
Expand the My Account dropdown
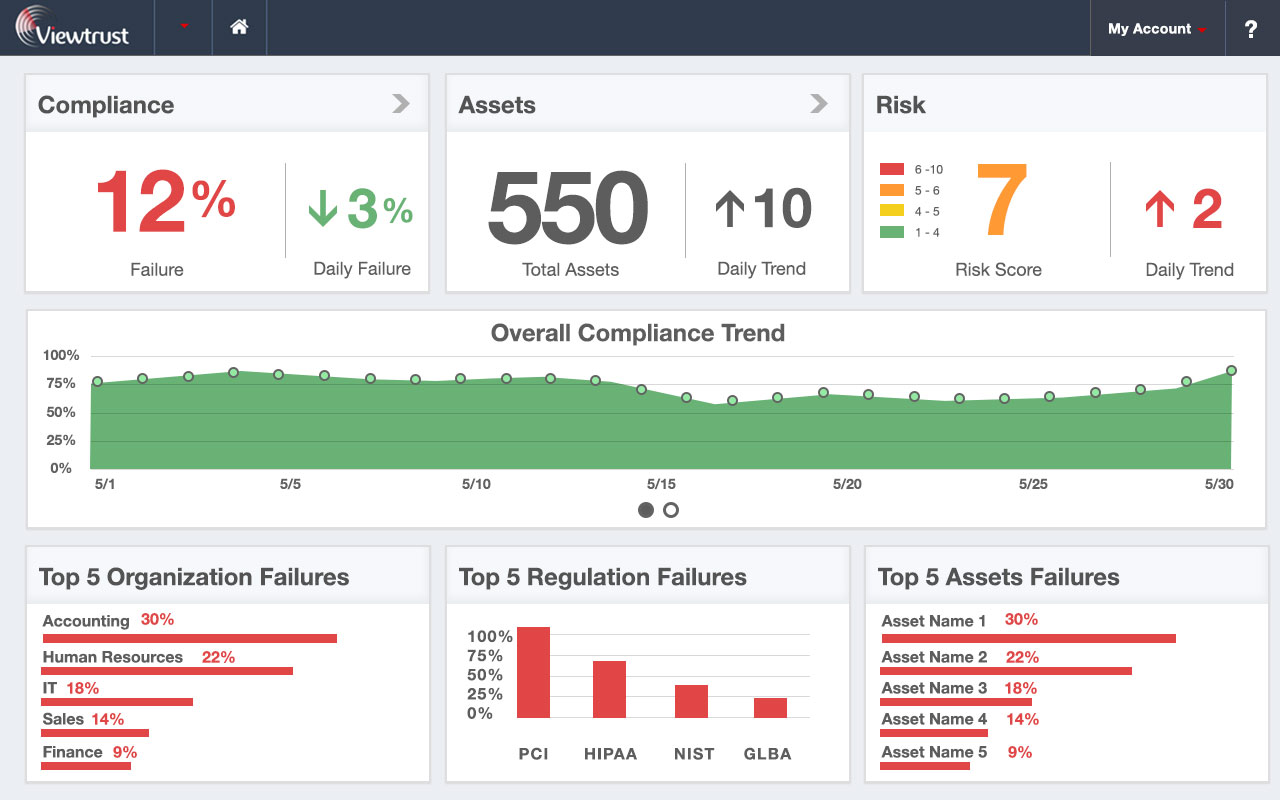pos(1156,29)
